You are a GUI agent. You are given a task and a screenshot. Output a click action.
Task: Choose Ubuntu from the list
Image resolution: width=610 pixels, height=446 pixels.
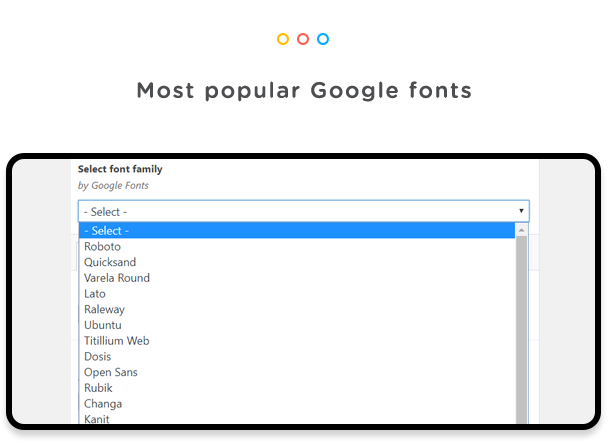coord(297,325)
